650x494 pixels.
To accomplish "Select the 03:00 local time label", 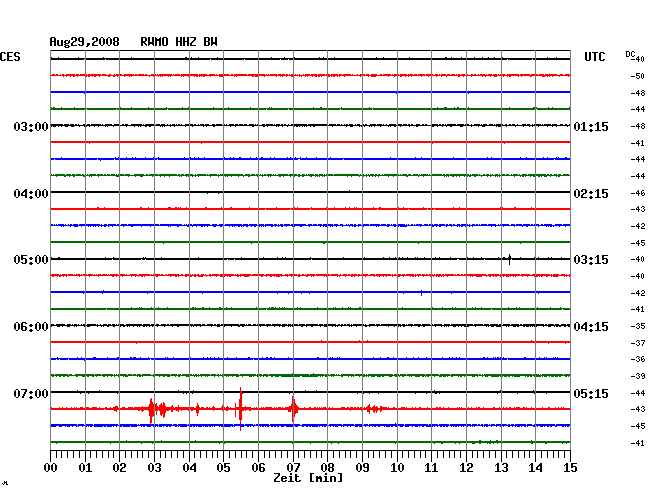I will click(31, 127).
